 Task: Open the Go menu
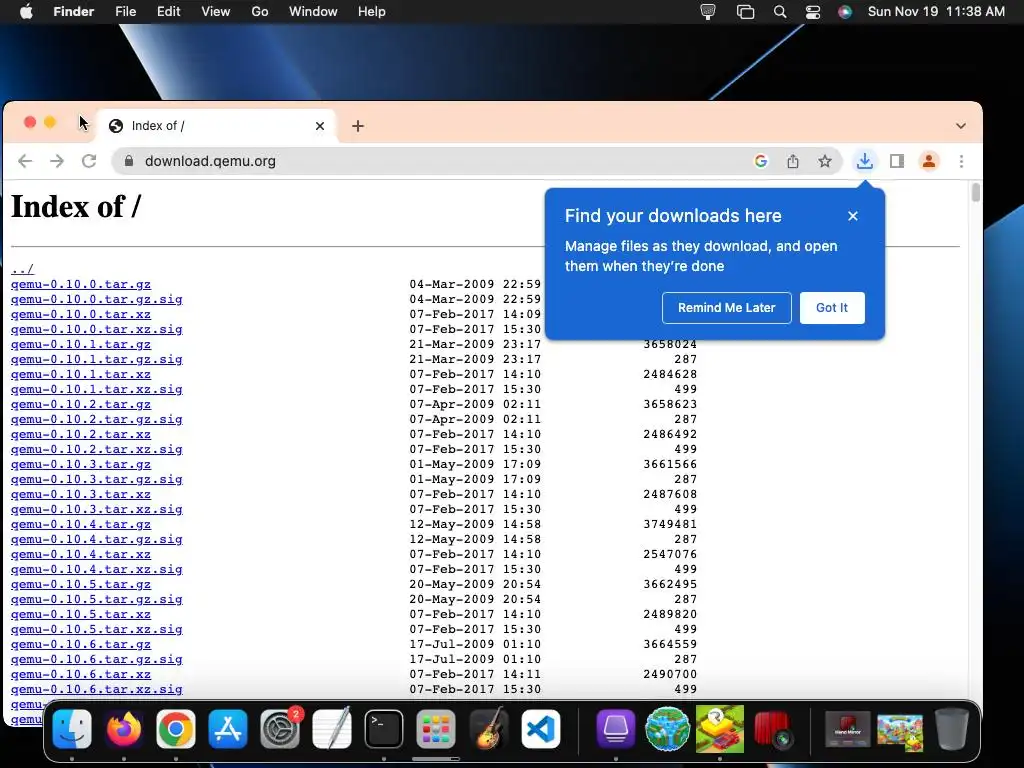260,12
